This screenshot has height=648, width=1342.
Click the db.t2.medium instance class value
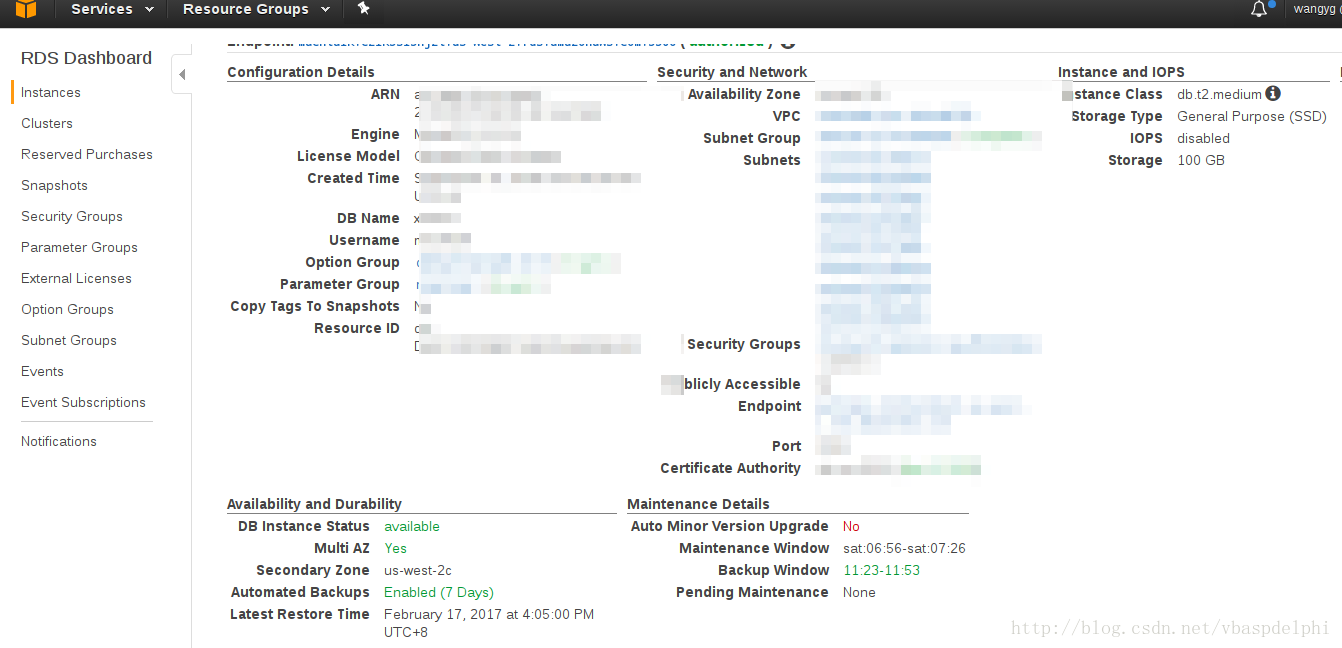1220,94
